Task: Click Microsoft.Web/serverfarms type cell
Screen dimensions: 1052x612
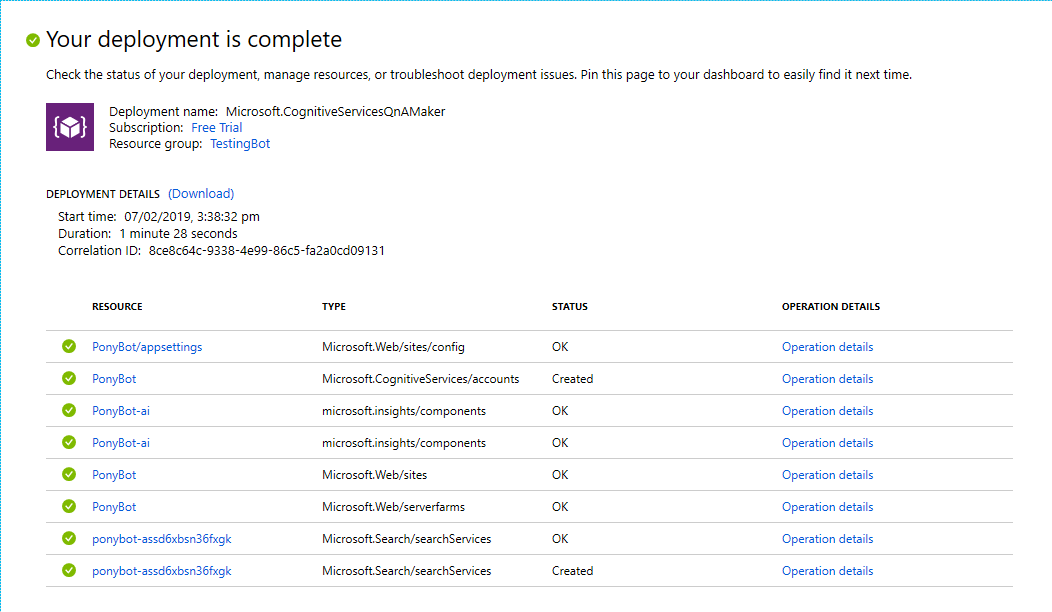Action: point(393,507)
